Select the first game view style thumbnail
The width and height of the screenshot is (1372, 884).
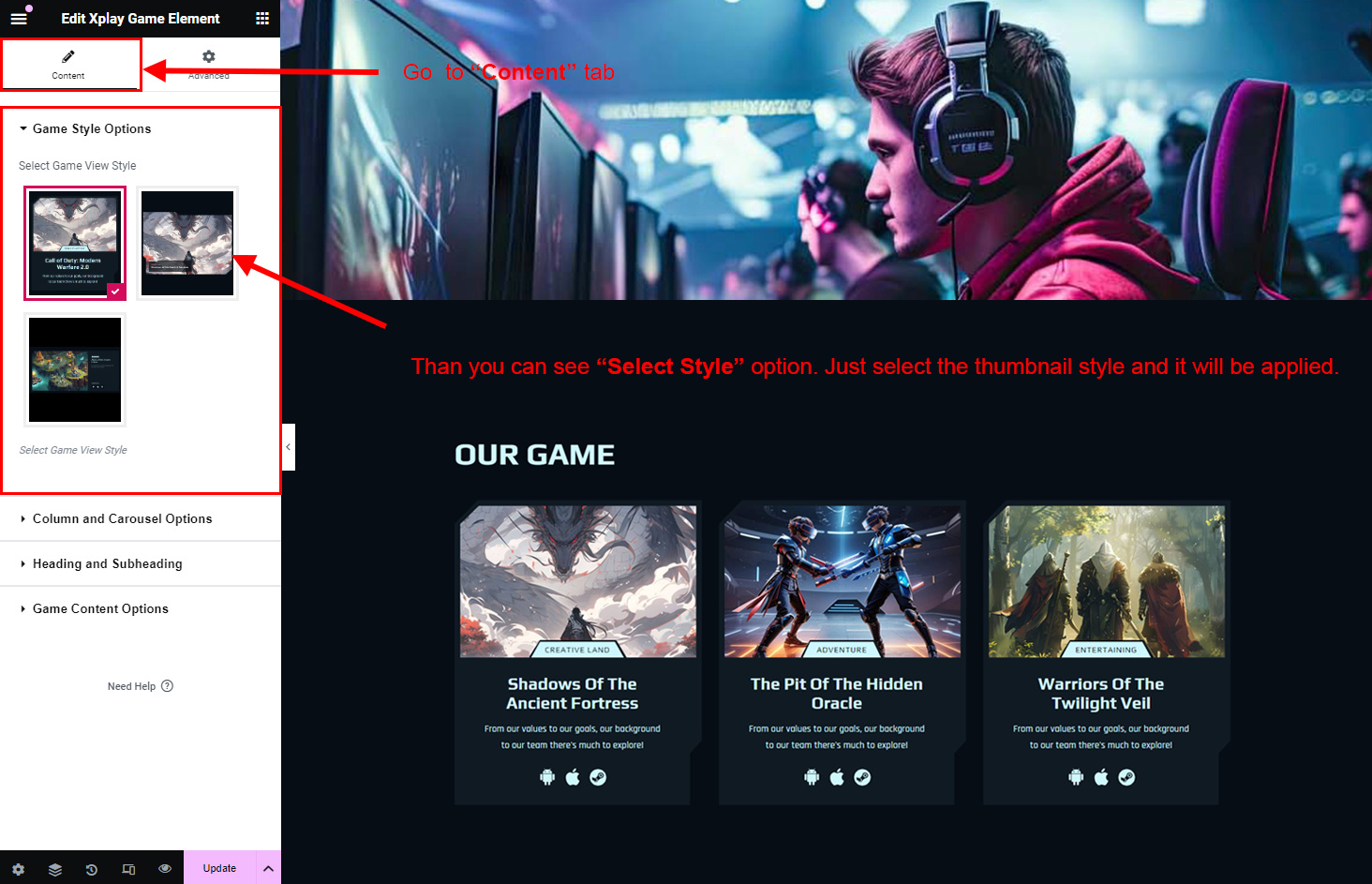pyautogui.click(x=75, y=244)
